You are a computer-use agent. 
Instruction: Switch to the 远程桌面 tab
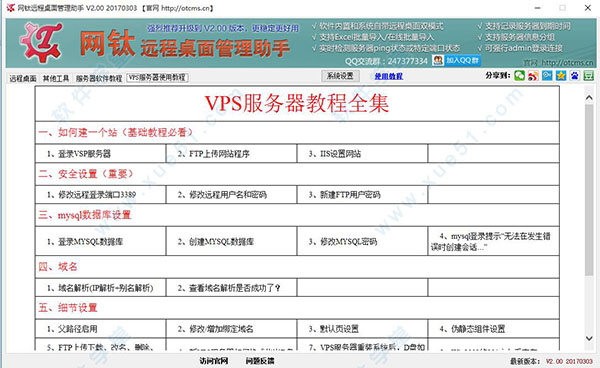click(x=23, y=78)
